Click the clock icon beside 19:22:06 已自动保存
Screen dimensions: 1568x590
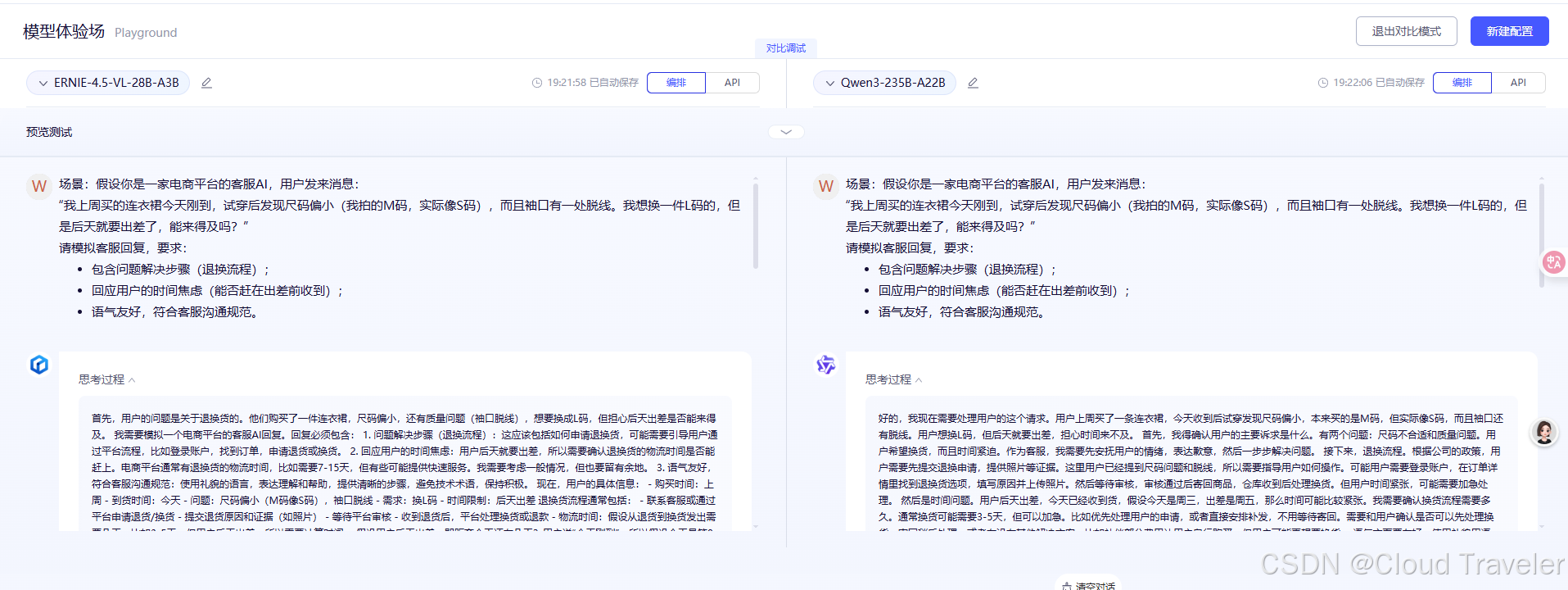(1323, 83)
